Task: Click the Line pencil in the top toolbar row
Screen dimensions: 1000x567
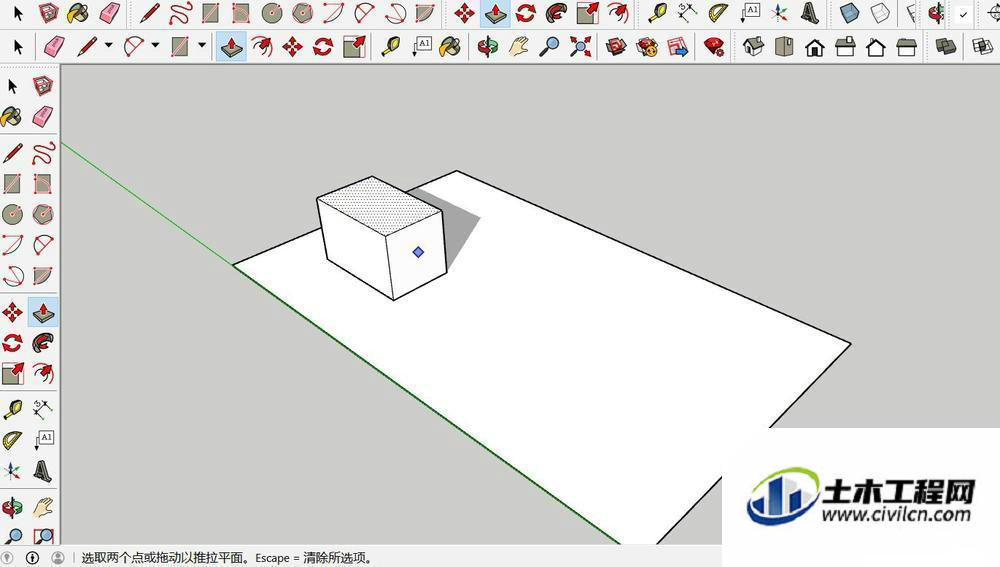Action: pos(149,13)
